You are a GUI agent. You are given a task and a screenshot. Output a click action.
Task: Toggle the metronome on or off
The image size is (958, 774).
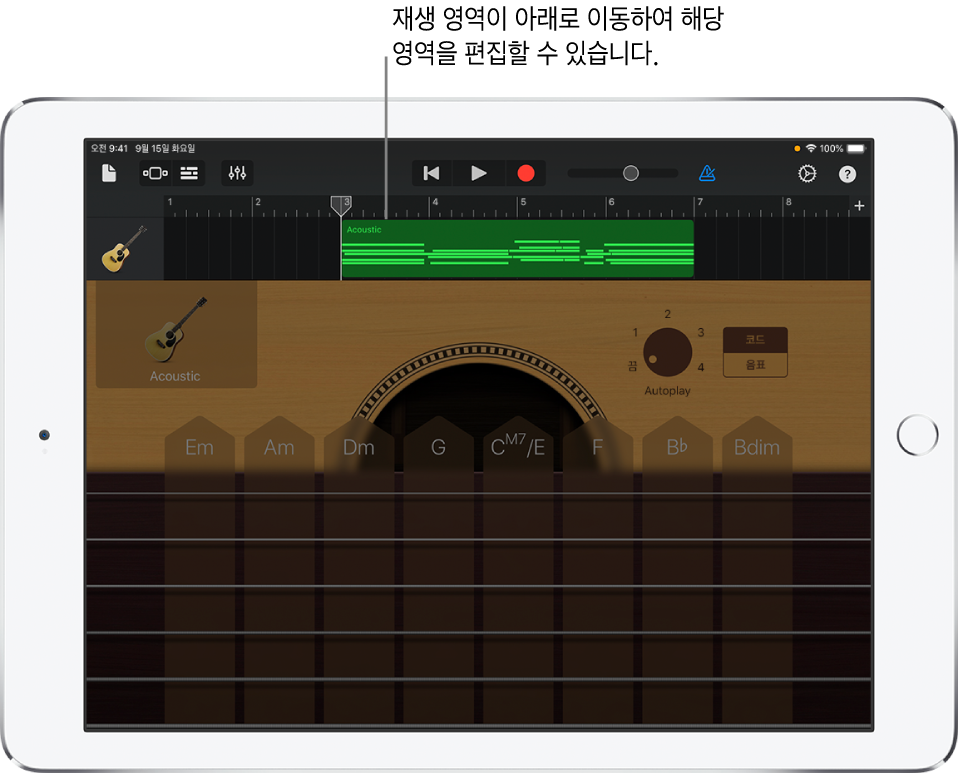(x=707, y=173)
